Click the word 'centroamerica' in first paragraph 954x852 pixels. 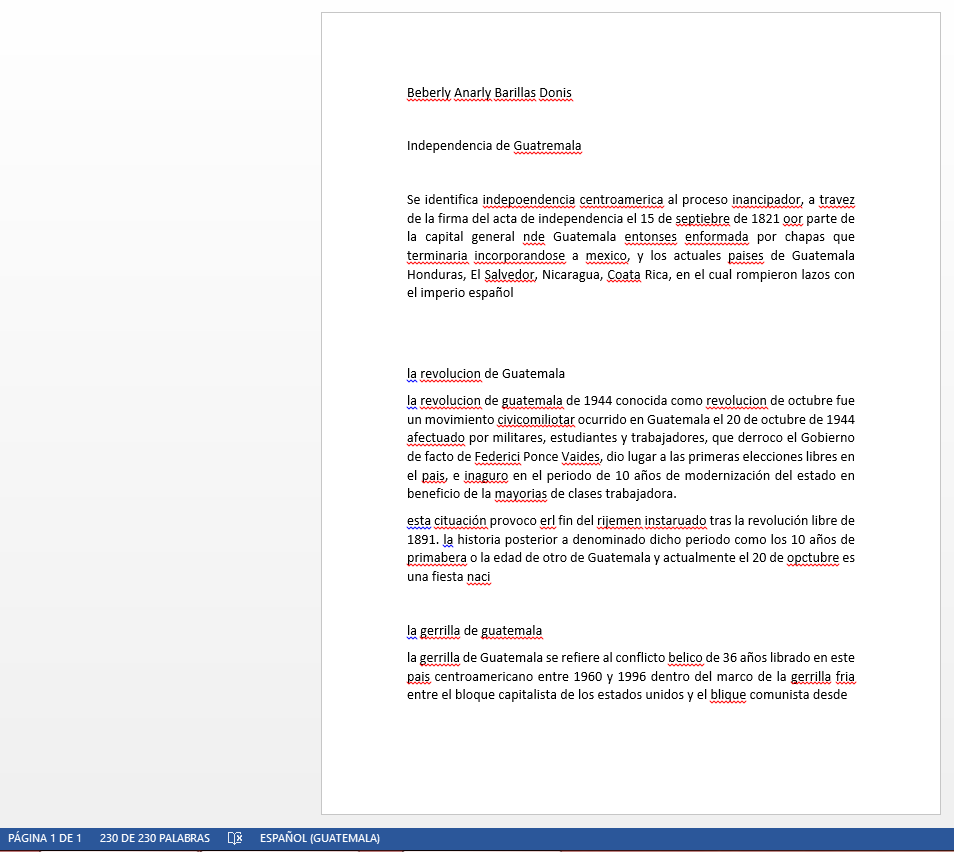(x=621, y=200)
